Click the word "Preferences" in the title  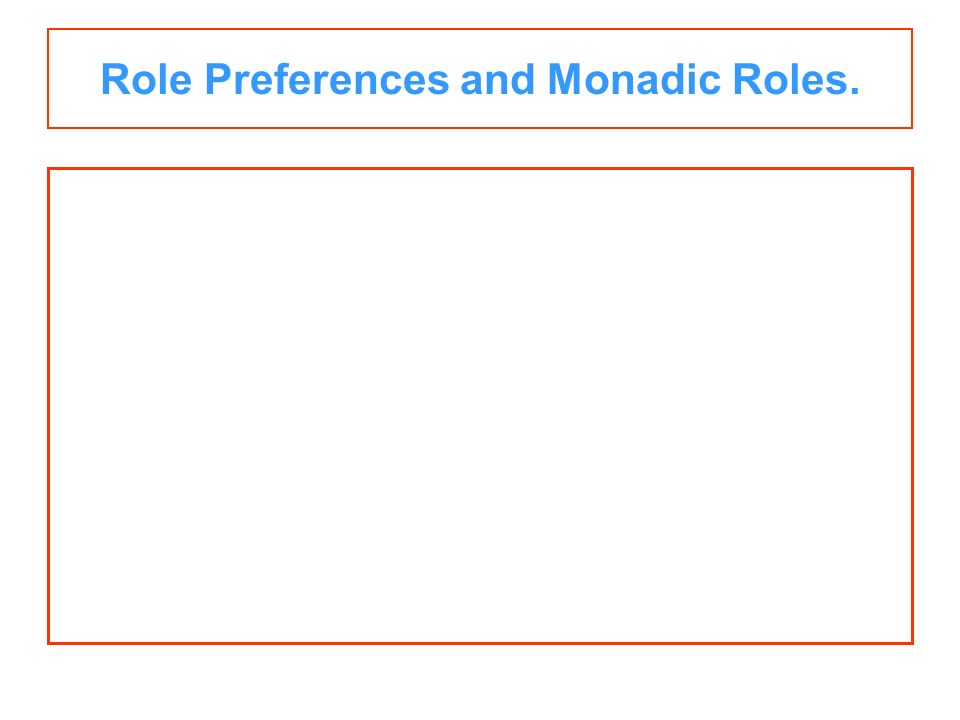pos(327,80)
